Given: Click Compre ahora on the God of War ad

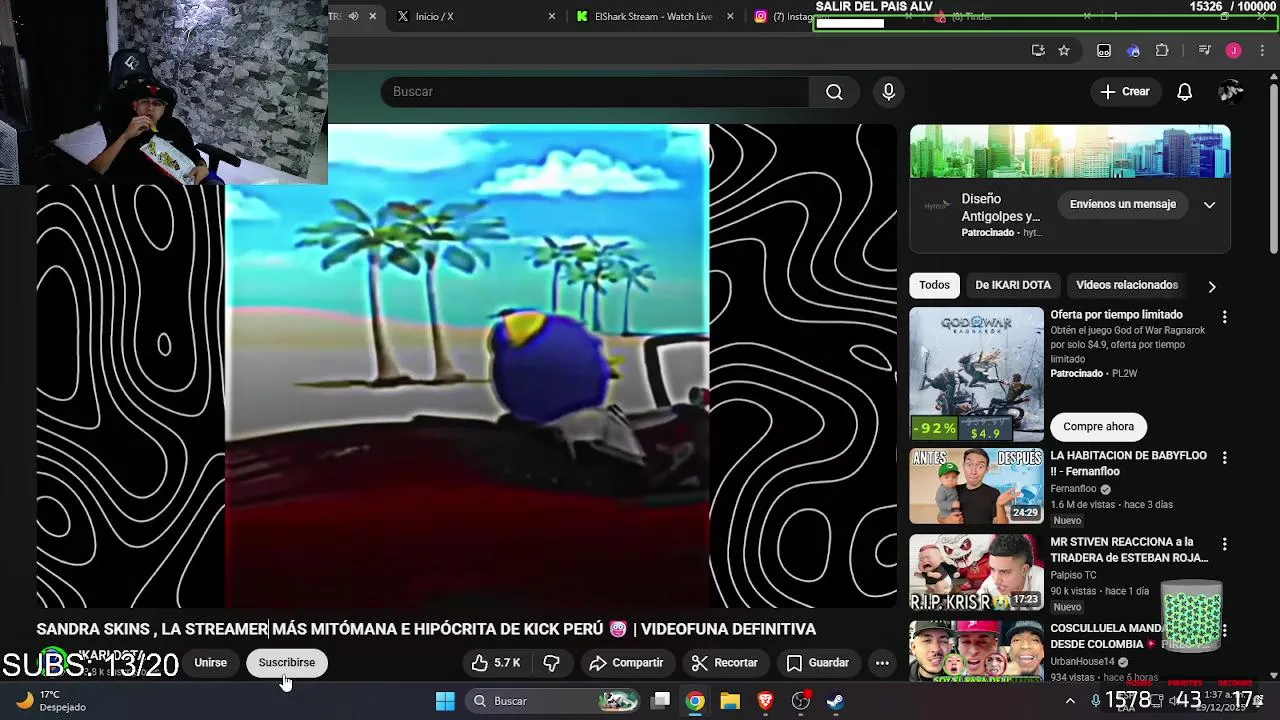Looking at the screenshot, I should [1098, 427].
